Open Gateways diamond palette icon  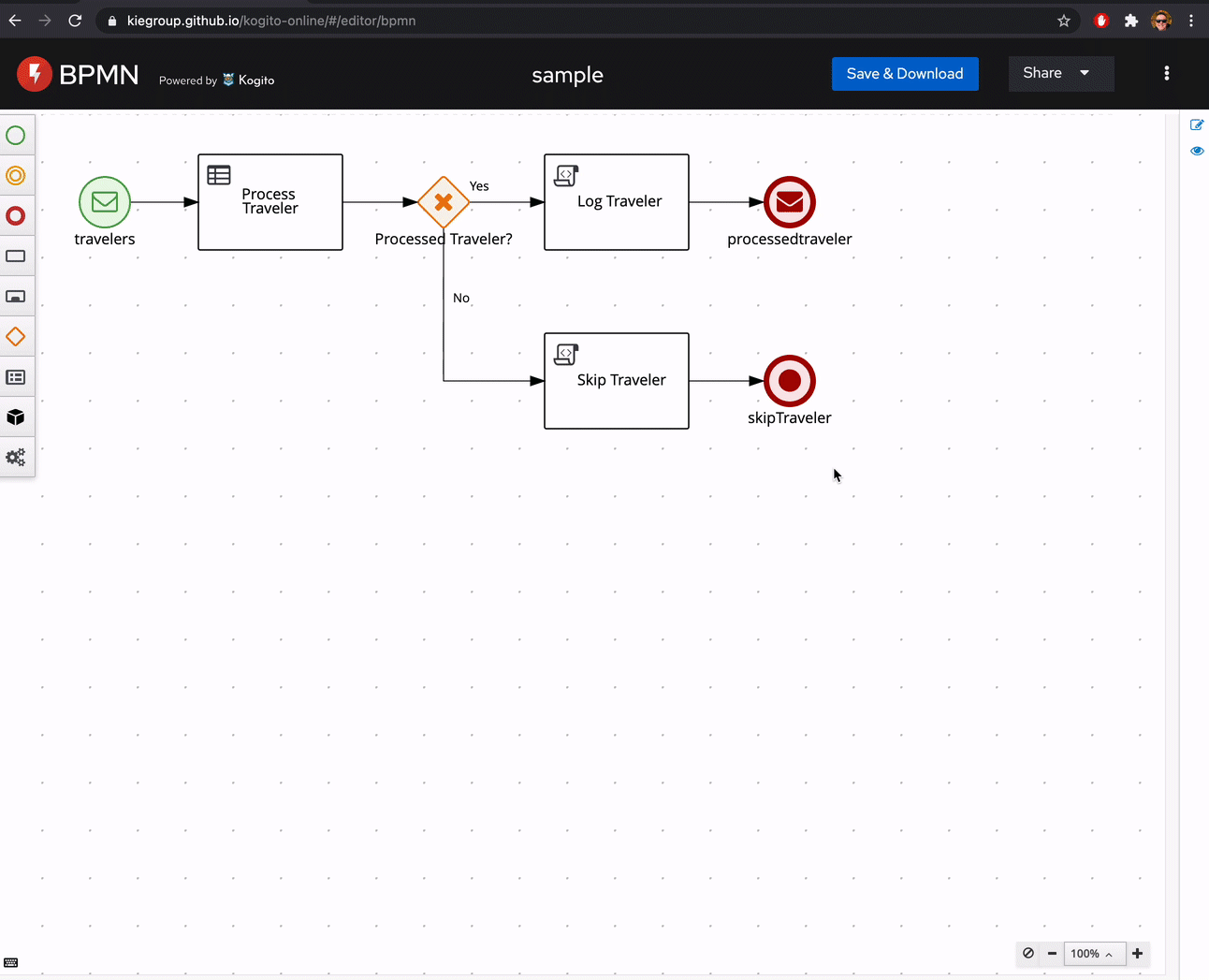pos(16,337)
